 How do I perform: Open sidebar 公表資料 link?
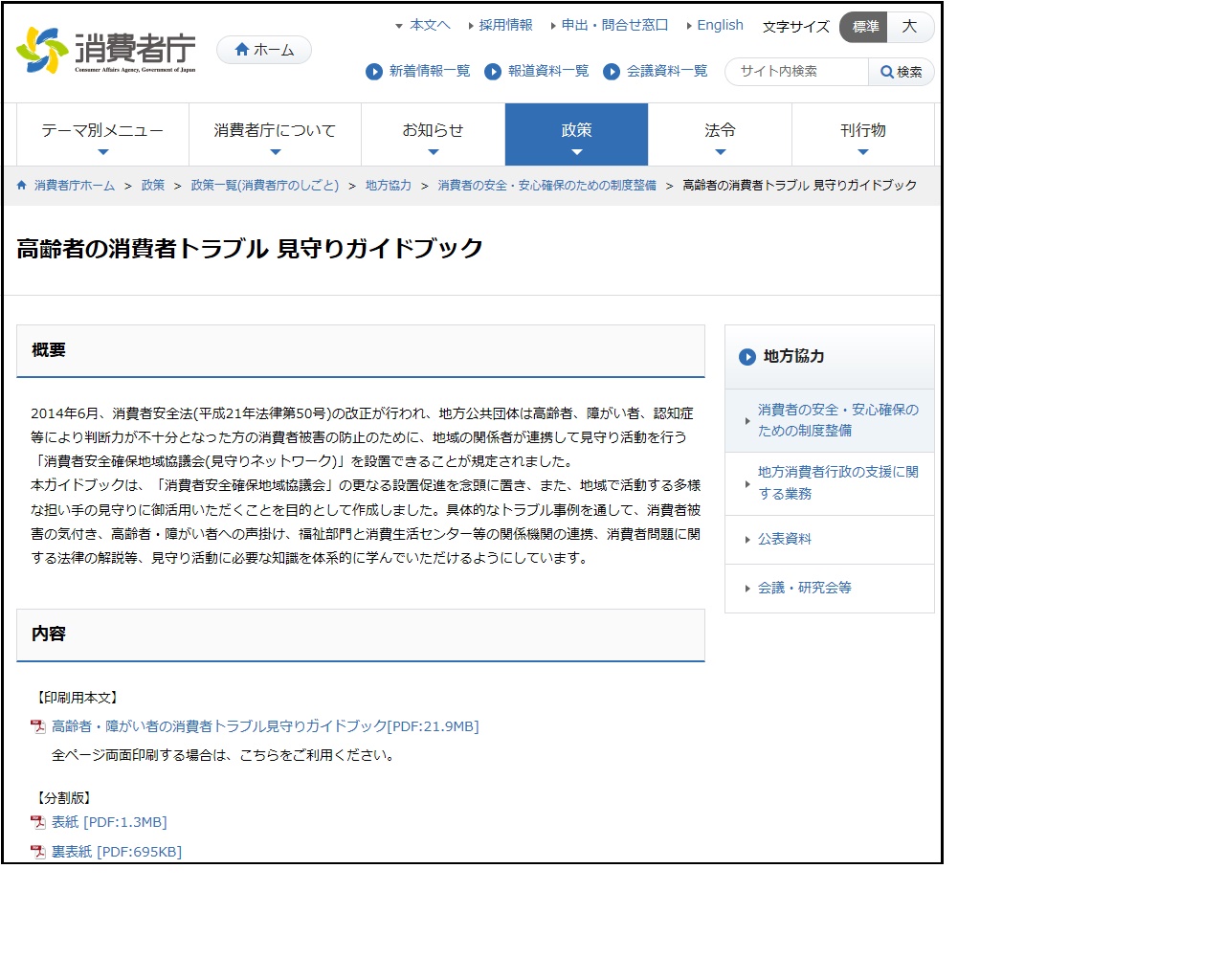(785, 540)
